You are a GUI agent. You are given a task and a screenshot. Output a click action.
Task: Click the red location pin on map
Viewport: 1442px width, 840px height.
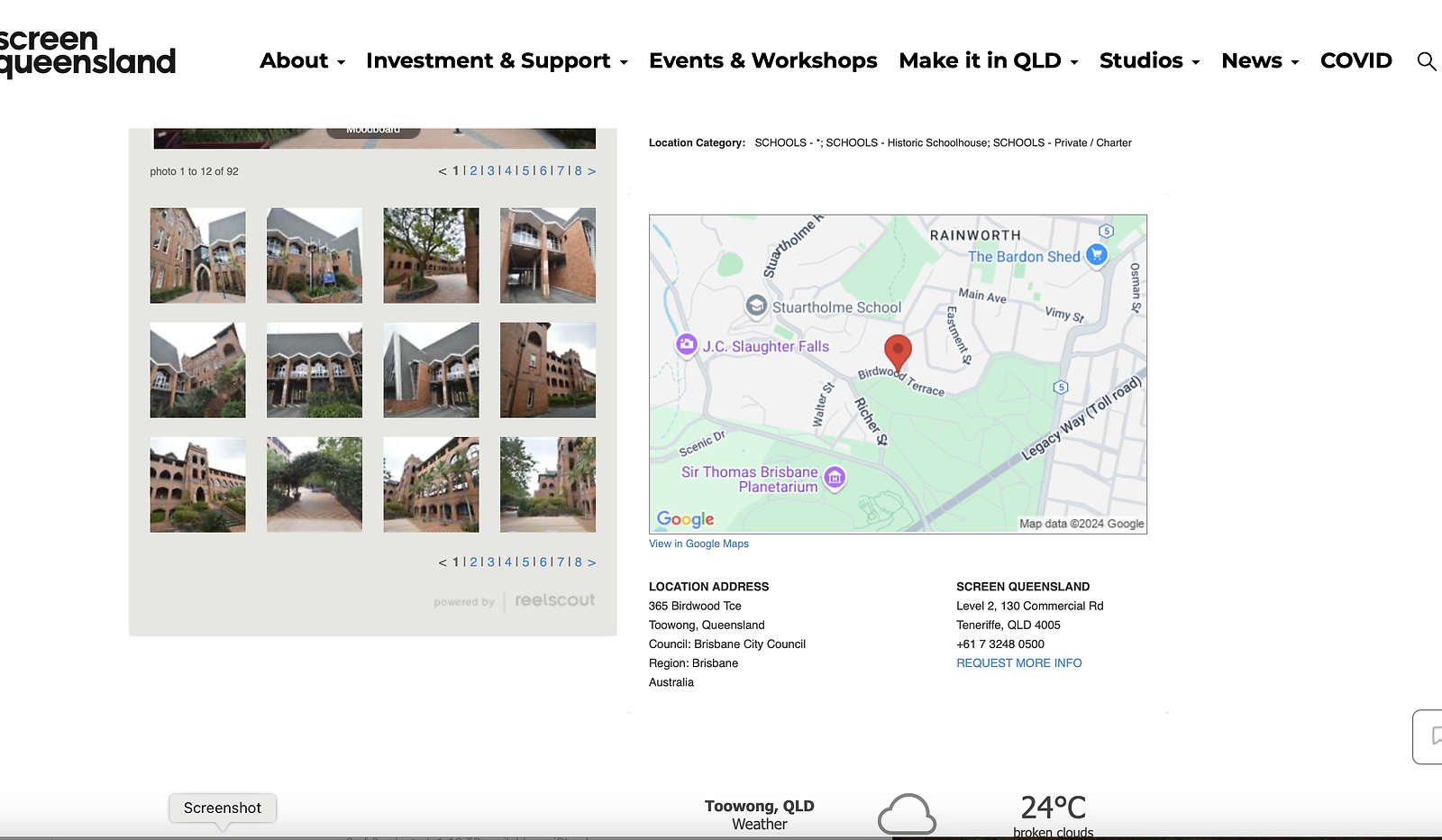point(898,353)
